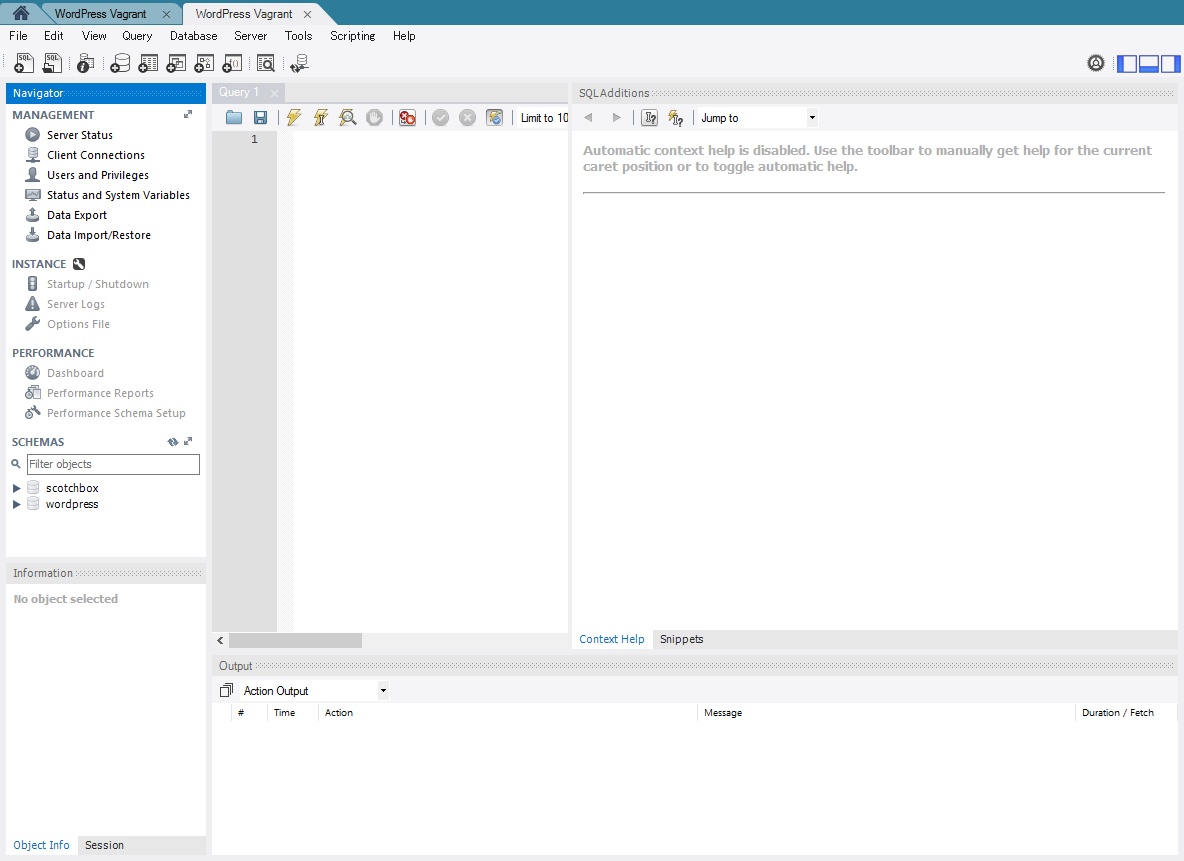The width and height of the screenshot is (1184, 861).
Task: Create a new function icon
Action: [232, 63]
